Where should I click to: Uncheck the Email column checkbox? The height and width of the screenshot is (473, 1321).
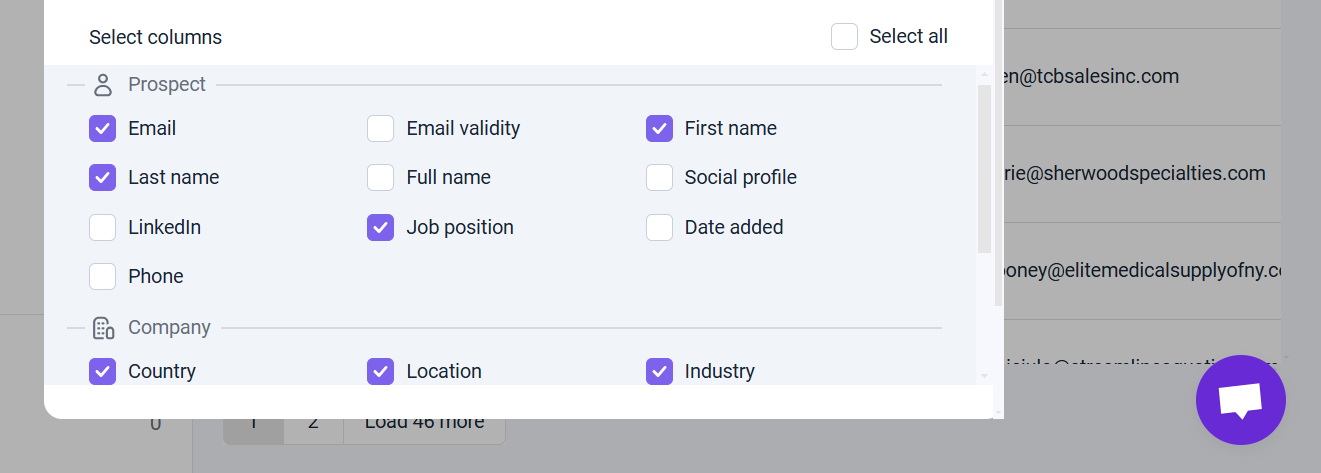102,128
